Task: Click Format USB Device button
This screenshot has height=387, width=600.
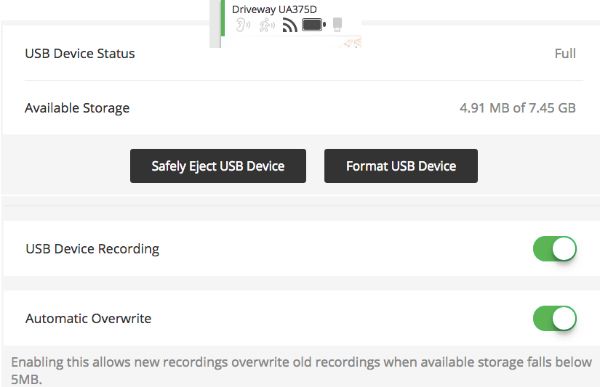Action: click(401, 166)
